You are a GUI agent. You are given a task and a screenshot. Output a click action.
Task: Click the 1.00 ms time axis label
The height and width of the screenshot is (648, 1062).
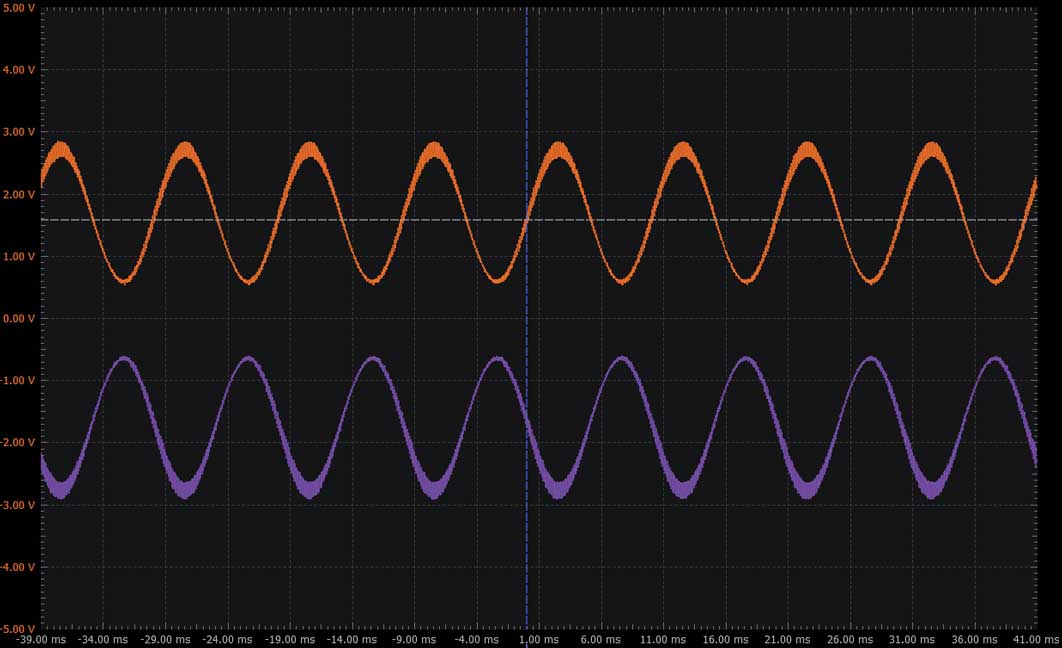coord(539,639)
